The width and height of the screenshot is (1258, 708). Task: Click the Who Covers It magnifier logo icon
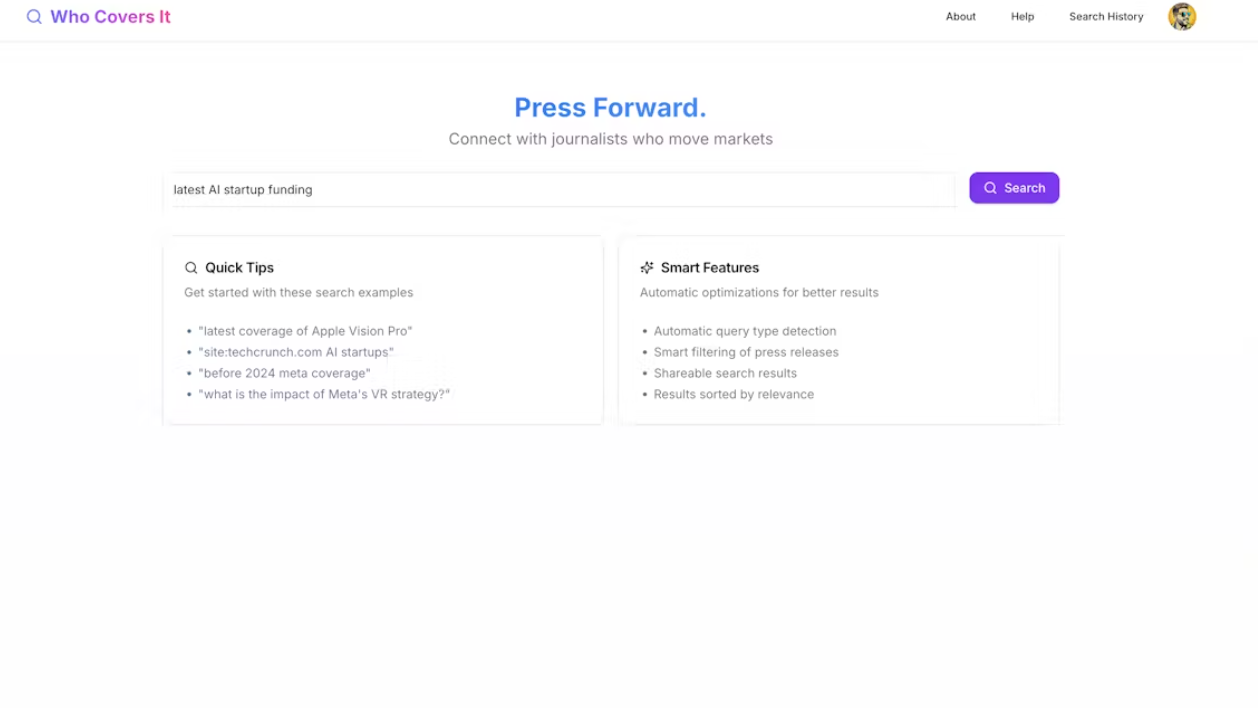pyautogui.click(x=34, y=17)
